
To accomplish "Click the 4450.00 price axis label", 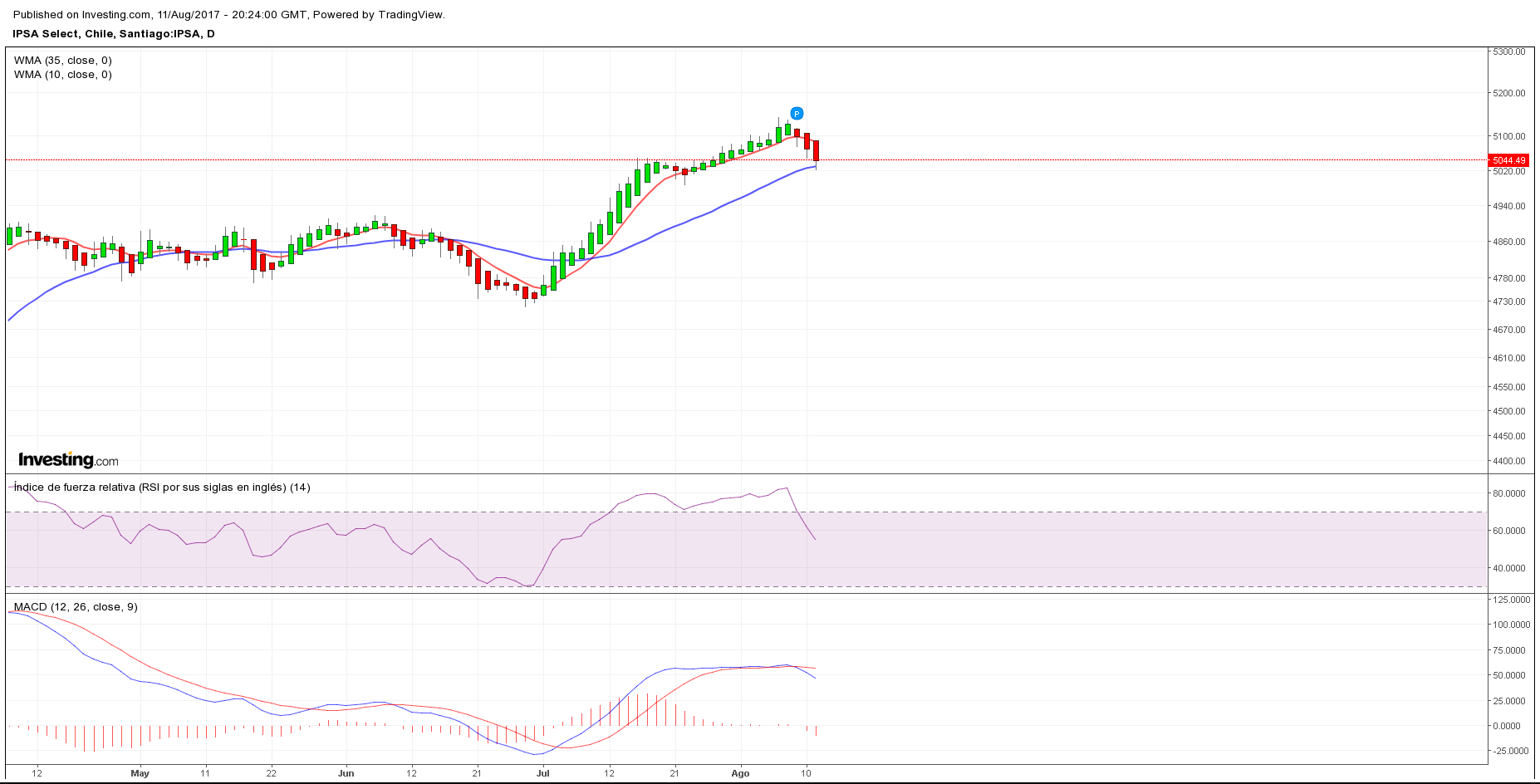I will 1509,436.
